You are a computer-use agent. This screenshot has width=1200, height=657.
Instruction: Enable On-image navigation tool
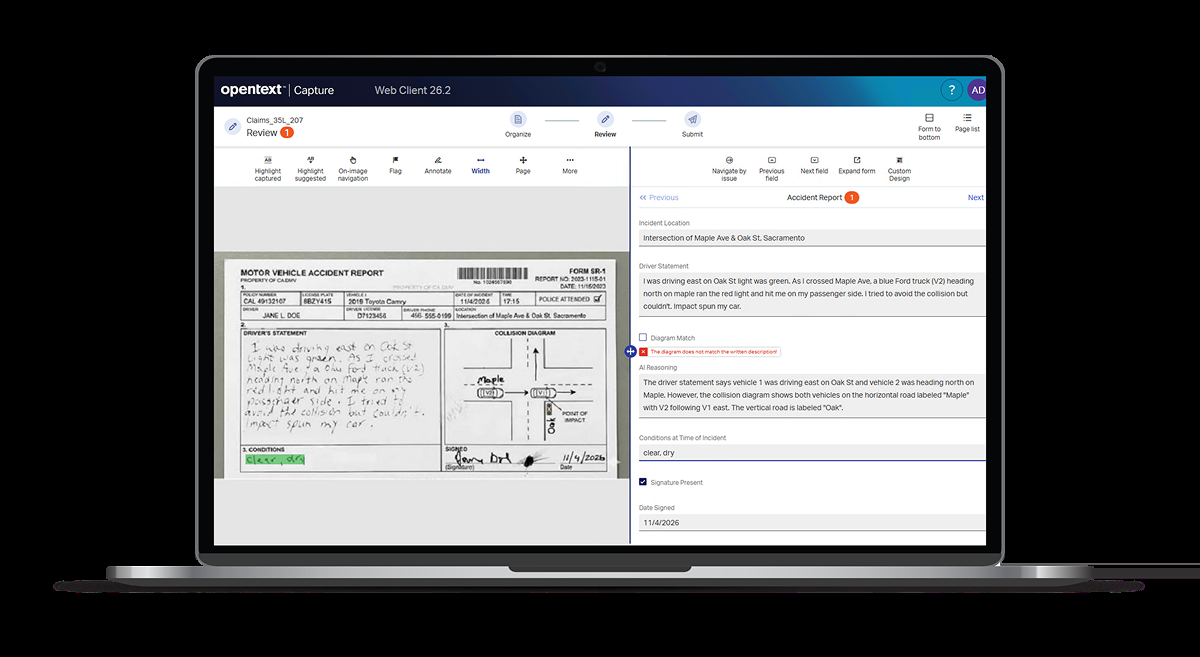(x=353, y=168)
